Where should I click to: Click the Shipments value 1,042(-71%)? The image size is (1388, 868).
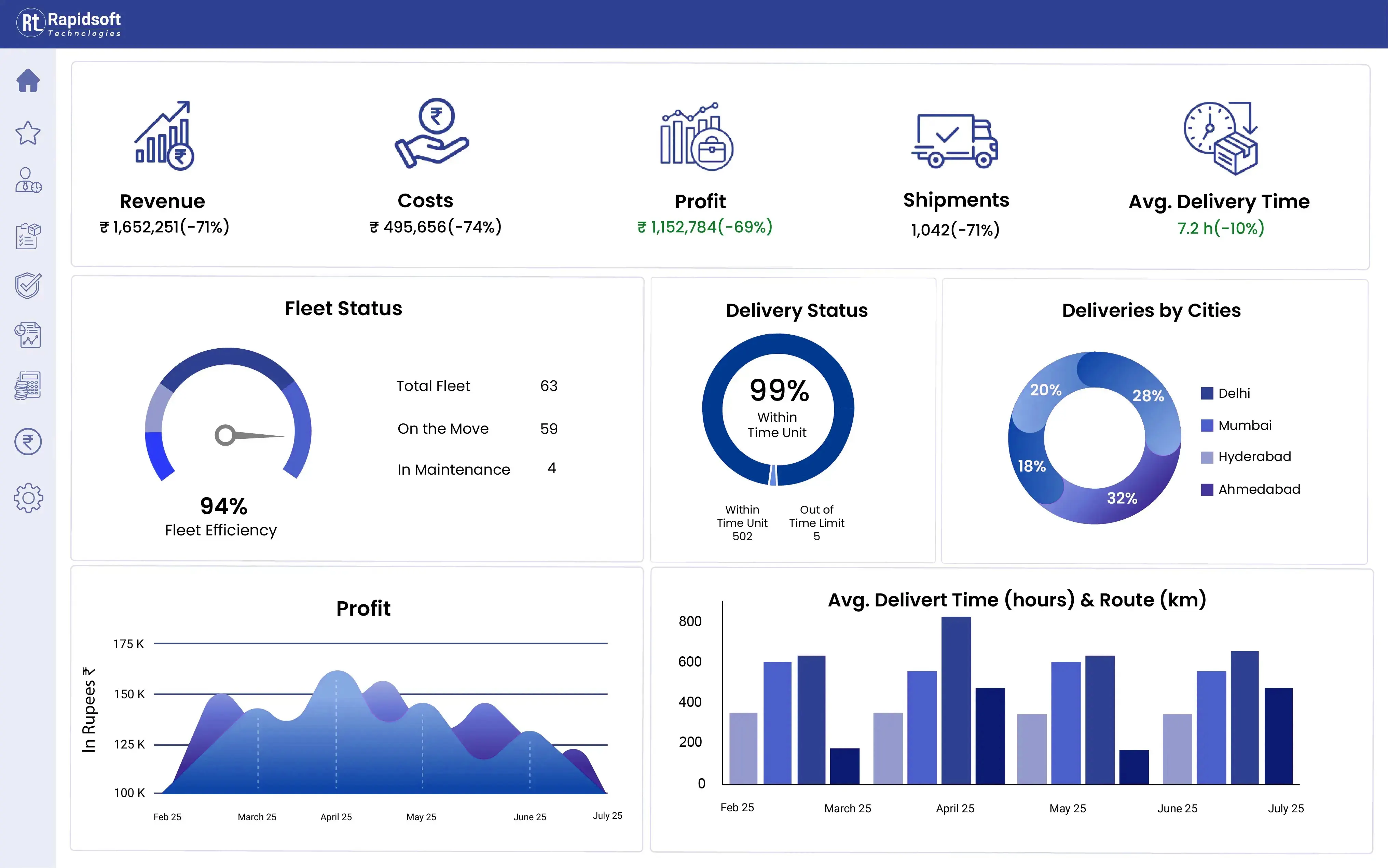point(956,230)
